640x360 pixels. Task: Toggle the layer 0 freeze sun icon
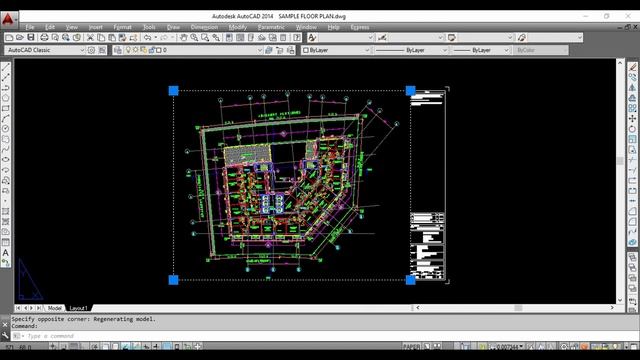click(136, 50)
